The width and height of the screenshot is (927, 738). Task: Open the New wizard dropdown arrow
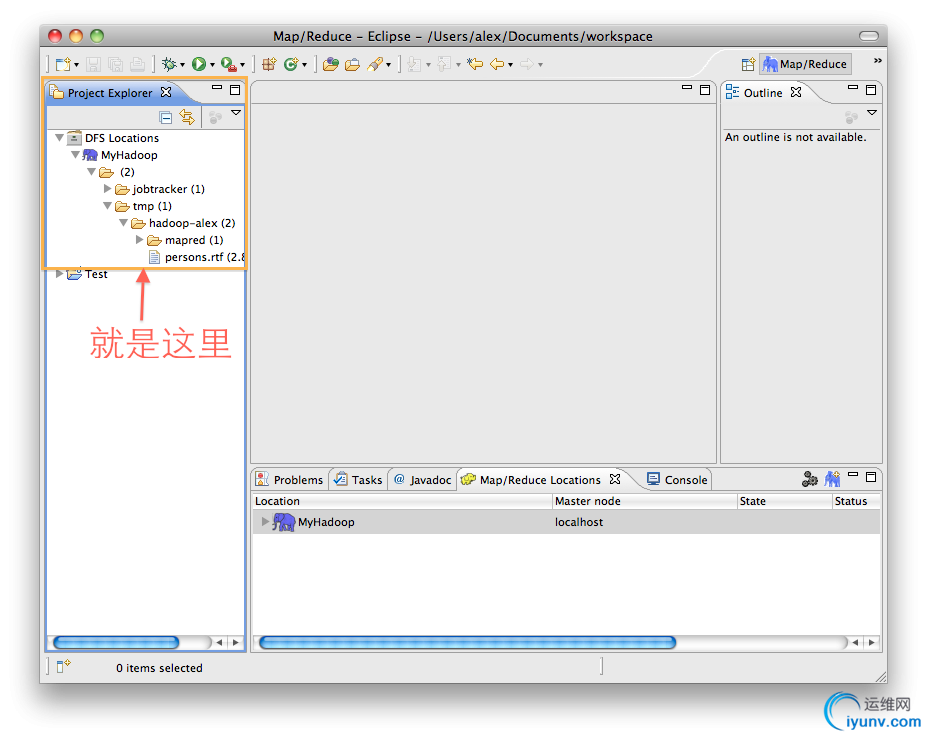point(77,65)
